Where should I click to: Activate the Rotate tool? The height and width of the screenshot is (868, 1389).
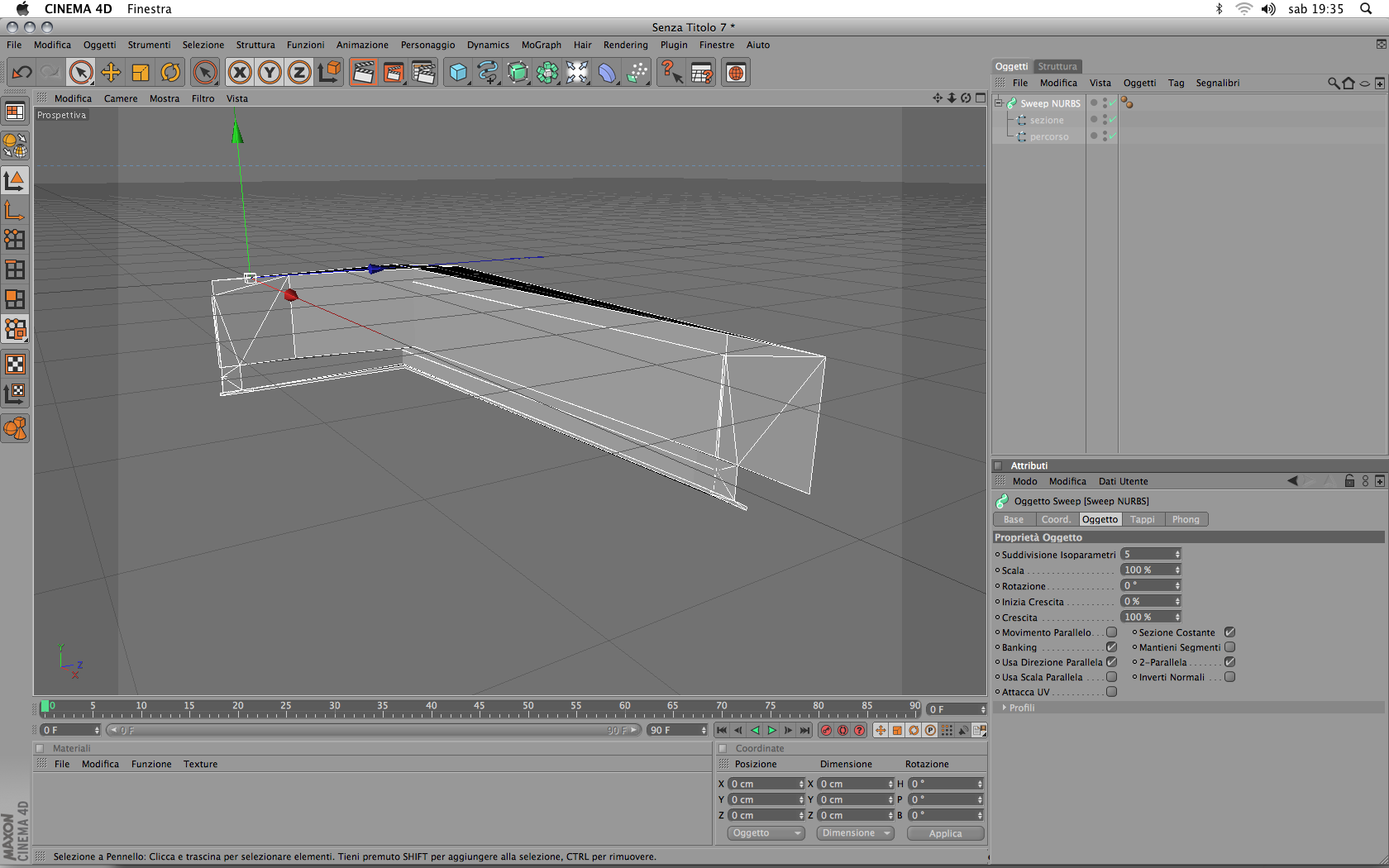click(170, 73)
